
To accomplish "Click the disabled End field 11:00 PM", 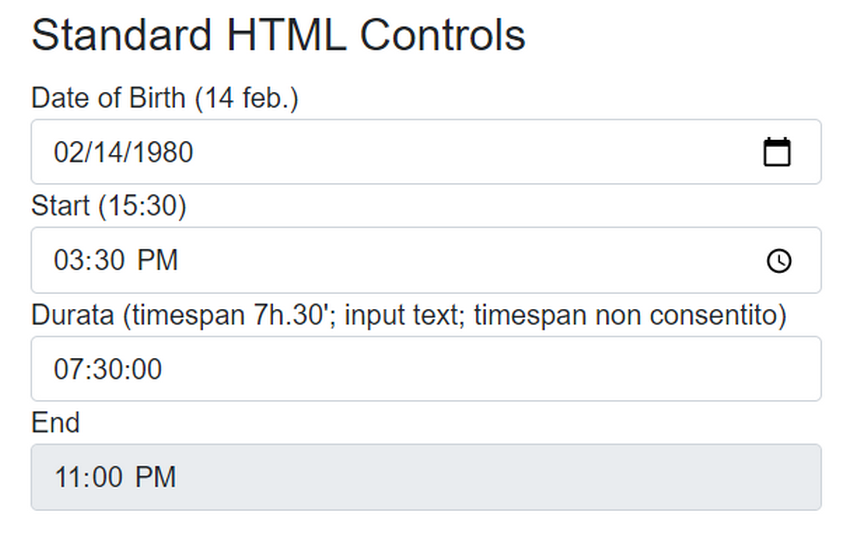I will pos(426,477).
